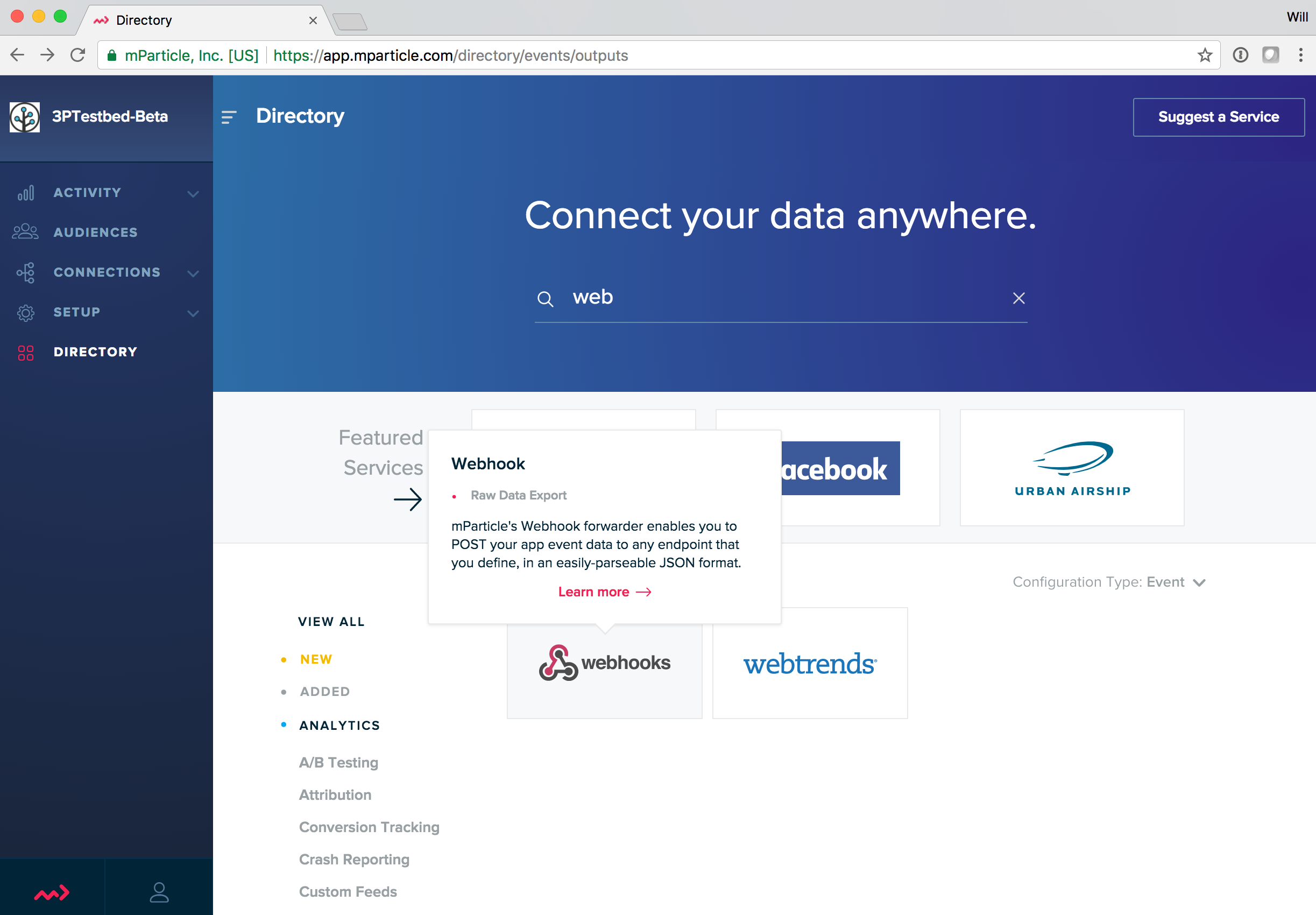Image resolution: width=1316 pixels, height=915 pixels.
Task: Click the search field containing web
Action: 779,298
